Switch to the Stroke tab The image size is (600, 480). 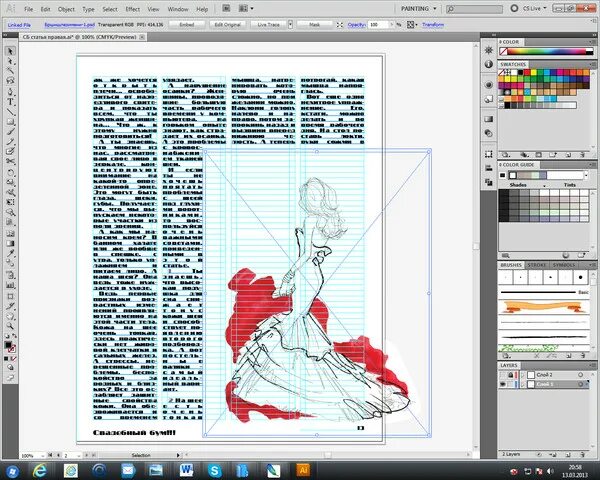(x=536, y=265)
